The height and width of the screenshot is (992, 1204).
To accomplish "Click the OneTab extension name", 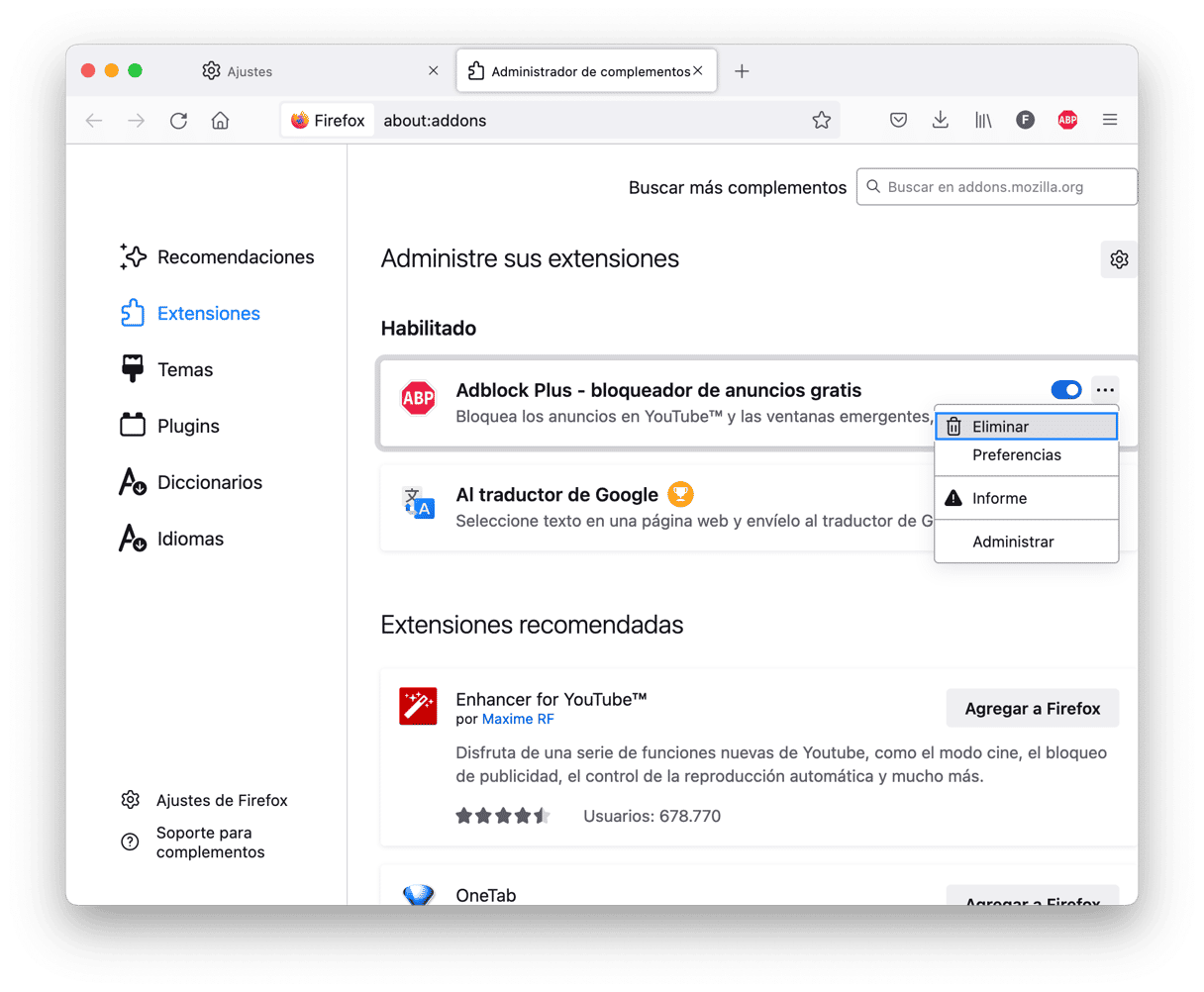I will (x=486, y=896).
